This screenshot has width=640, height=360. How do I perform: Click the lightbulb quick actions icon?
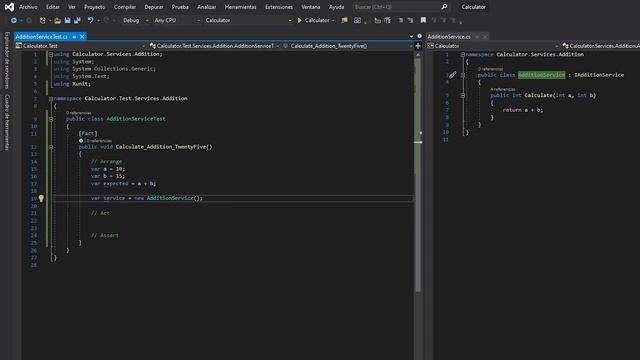[41, 198]
